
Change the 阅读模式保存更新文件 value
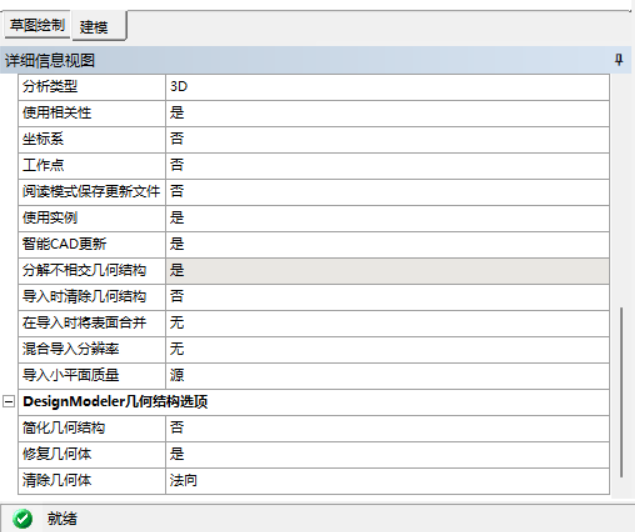(388, 192)
